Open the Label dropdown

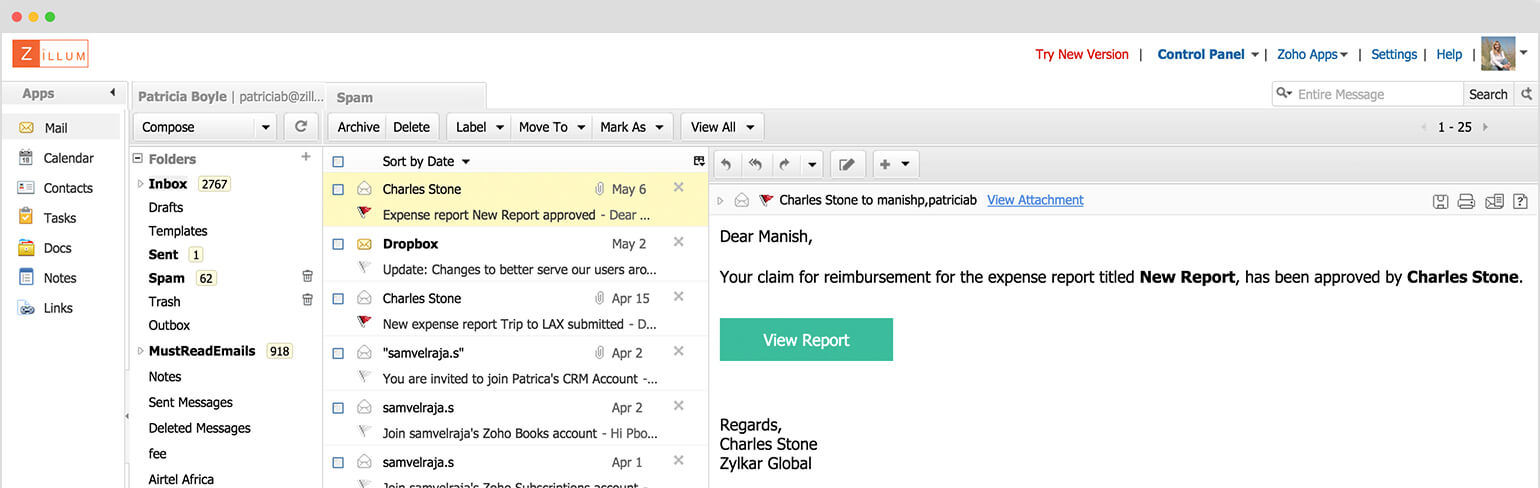478,127
